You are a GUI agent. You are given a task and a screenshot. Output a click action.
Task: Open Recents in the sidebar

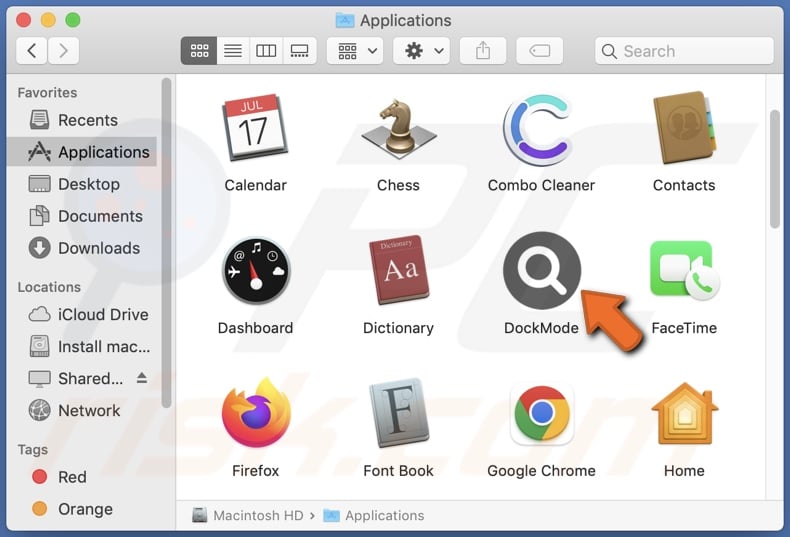[83, 120]
